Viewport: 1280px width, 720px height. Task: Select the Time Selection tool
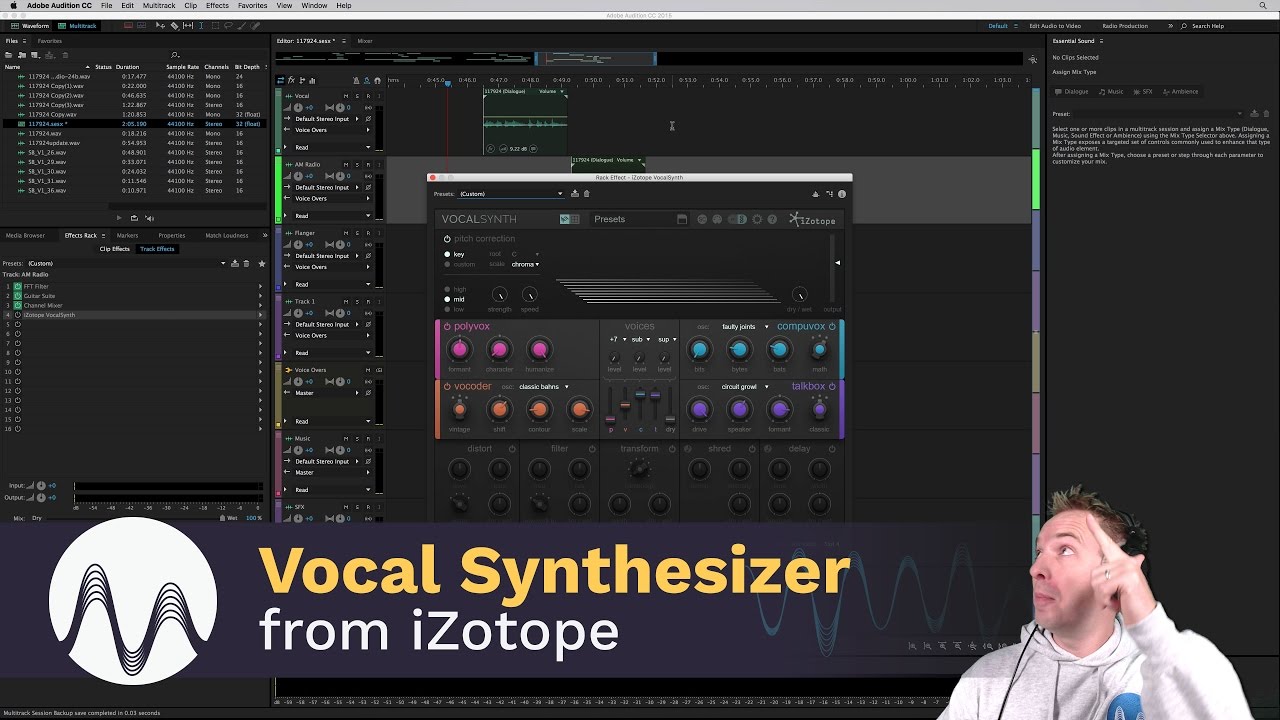(201, 26)
